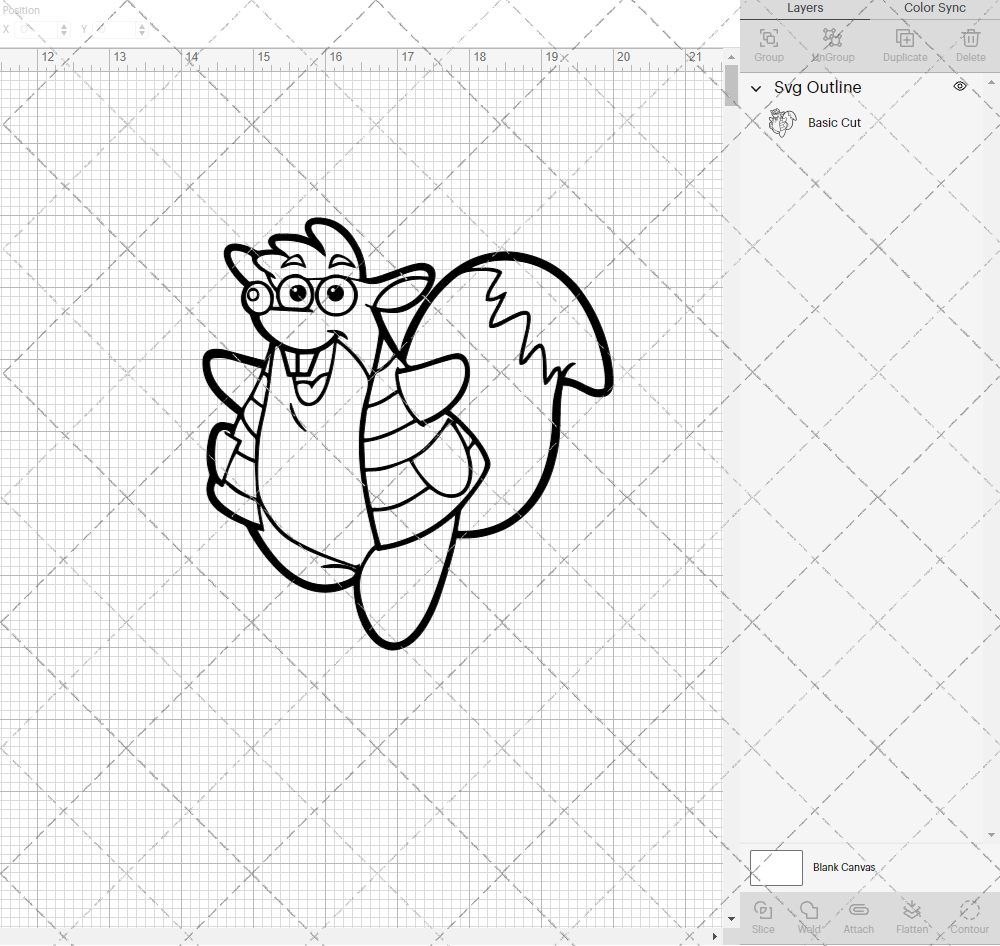Screen dimensions: 1000x946
Task: Click the Duplicate icon
Action: [904, 38]
